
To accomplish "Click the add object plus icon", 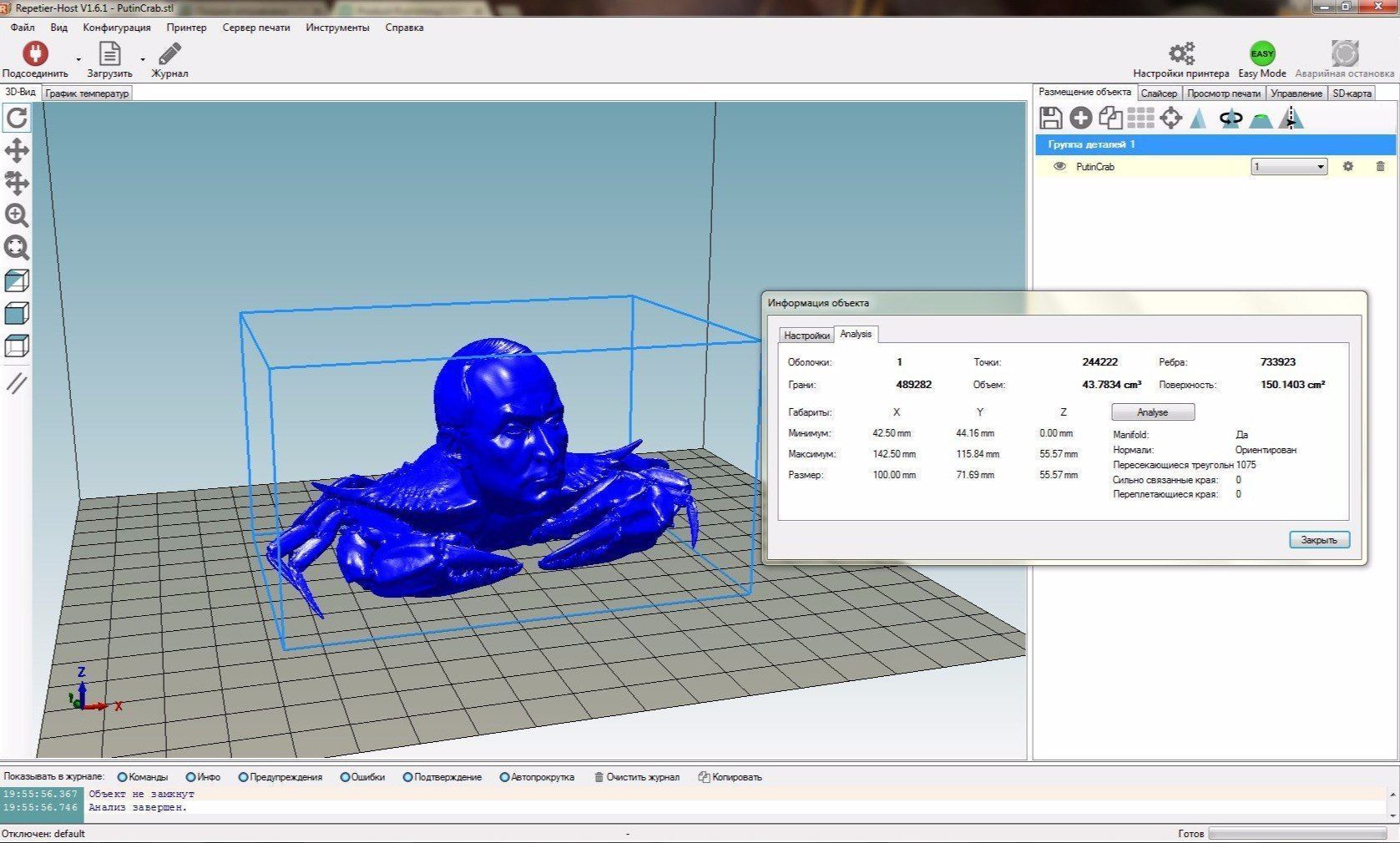I will [1081, 119].
